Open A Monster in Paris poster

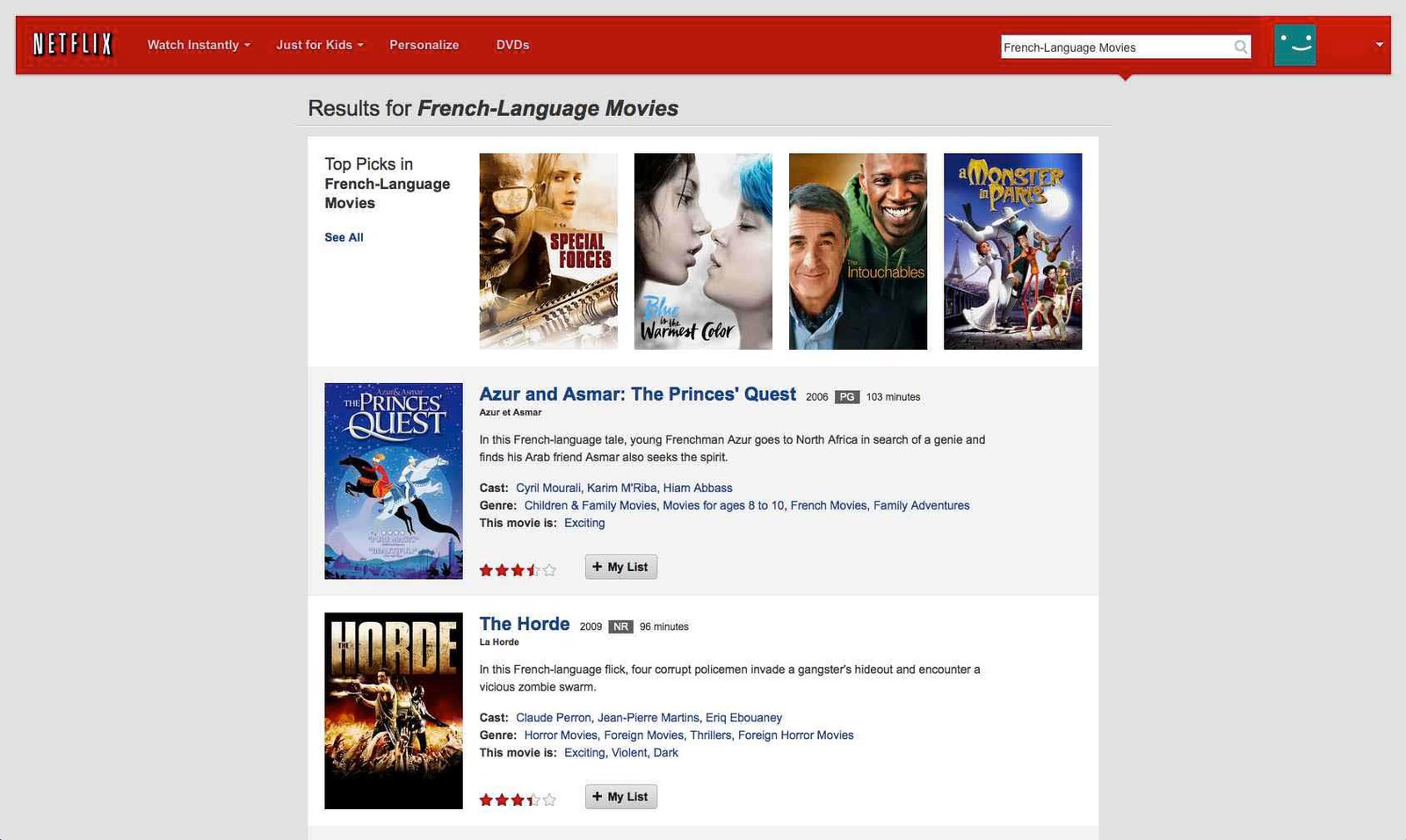pos(1012,251)
